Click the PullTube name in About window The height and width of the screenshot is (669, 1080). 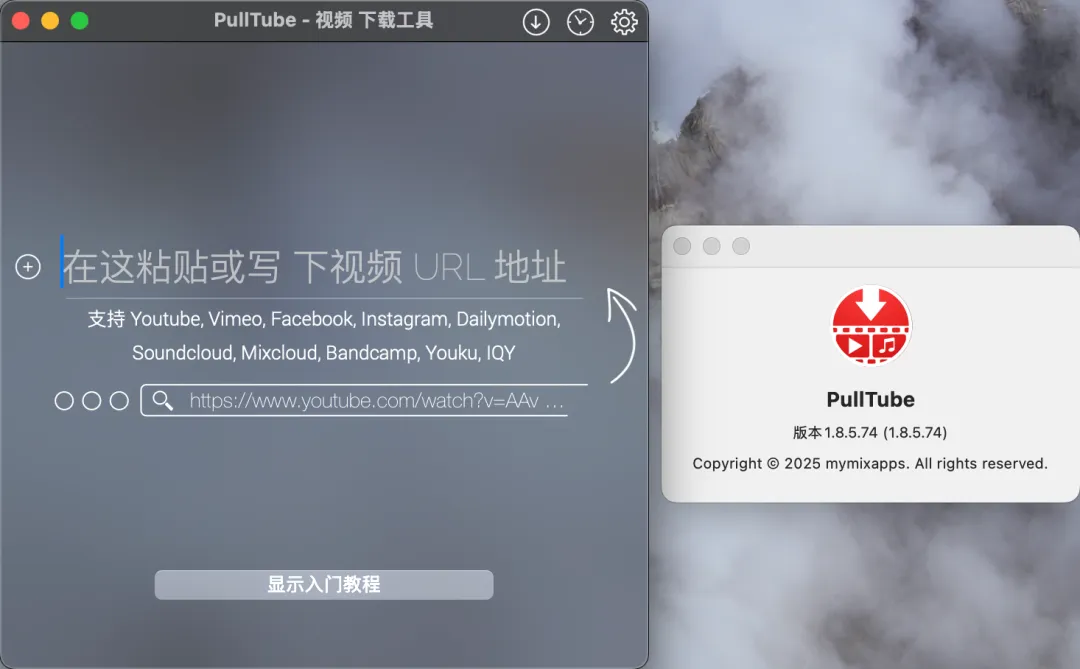tap(871, 400)
